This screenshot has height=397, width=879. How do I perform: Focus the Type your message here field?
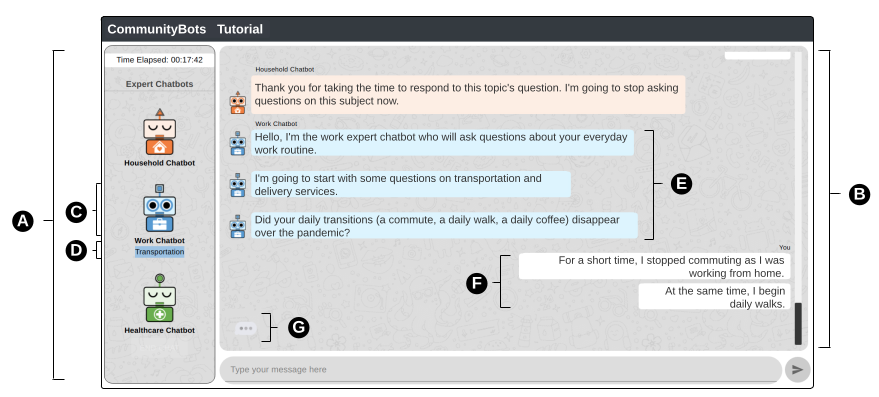point(501,370)
